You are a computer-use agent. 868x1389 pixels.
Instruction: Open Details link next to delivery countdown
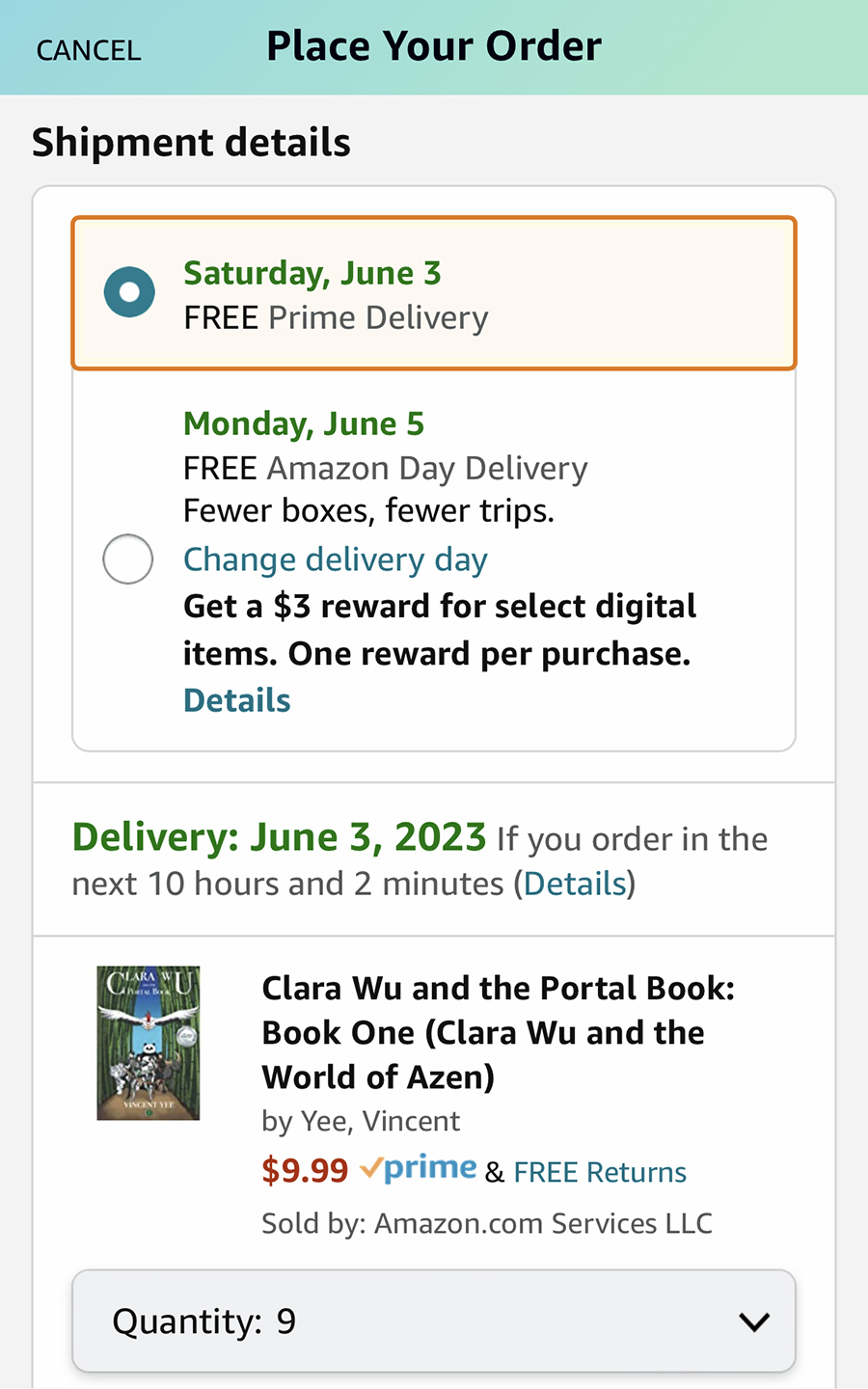[x=575, y=884]
